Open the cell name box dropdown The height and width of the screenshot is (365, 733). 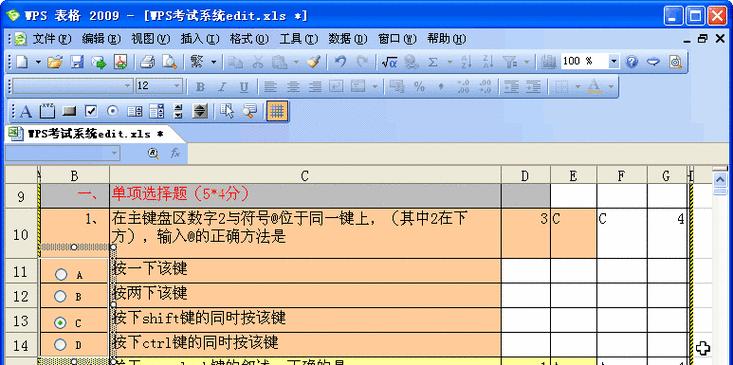pos(115,153)
